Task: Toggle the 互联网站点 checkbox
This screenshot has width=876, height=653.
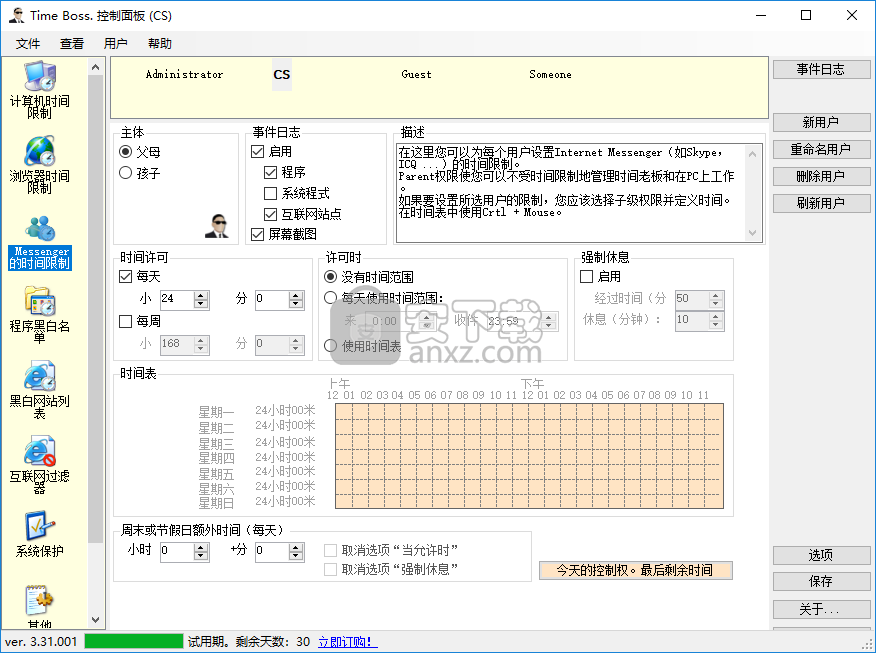Action: (270, 214)
